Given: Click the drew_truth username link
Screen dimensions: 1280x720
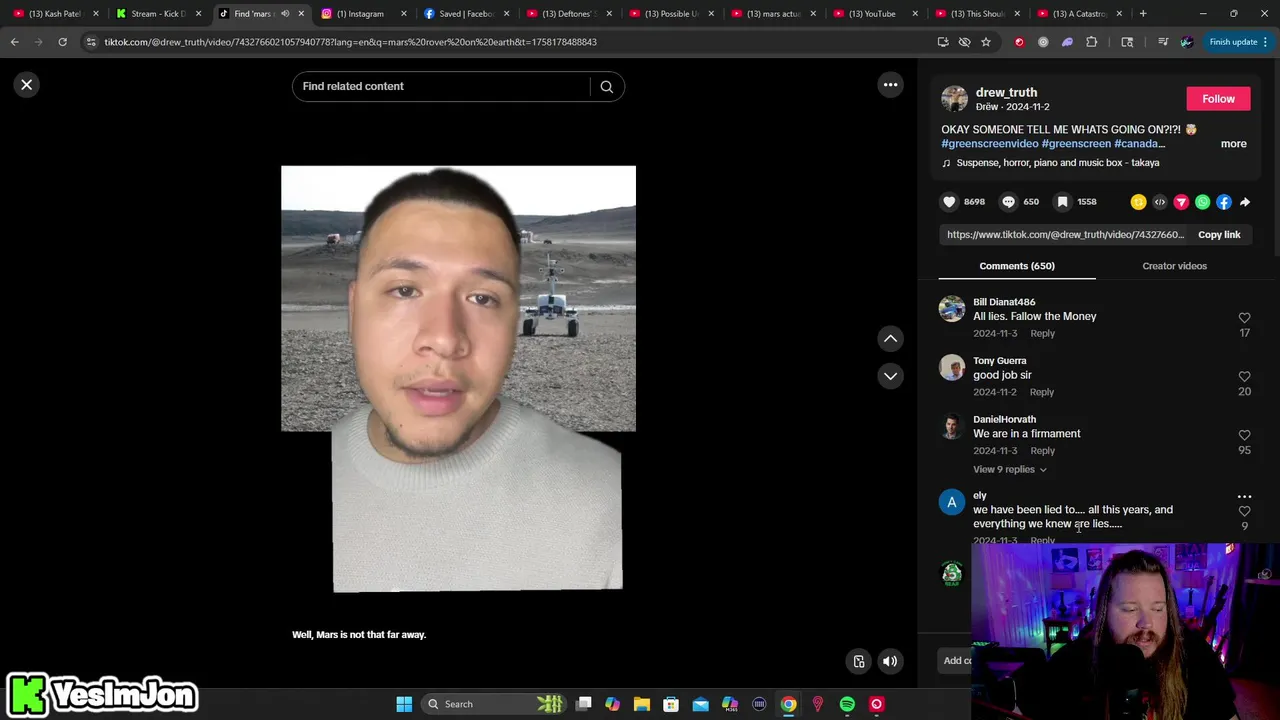Looking at the screenshot, I should click(x=1006, y=92).
